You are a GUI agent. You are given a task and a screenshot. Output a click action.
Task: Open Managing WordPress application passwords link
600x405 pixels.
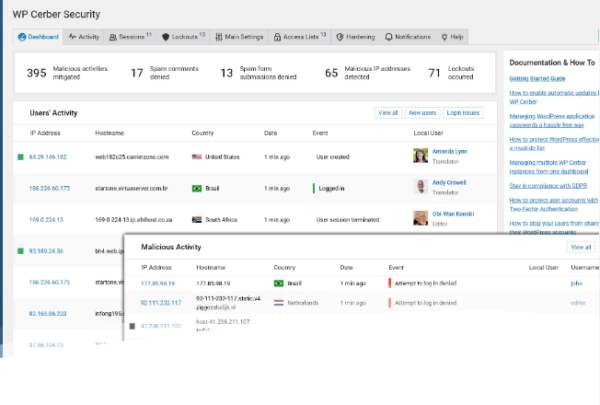point(552,121)
